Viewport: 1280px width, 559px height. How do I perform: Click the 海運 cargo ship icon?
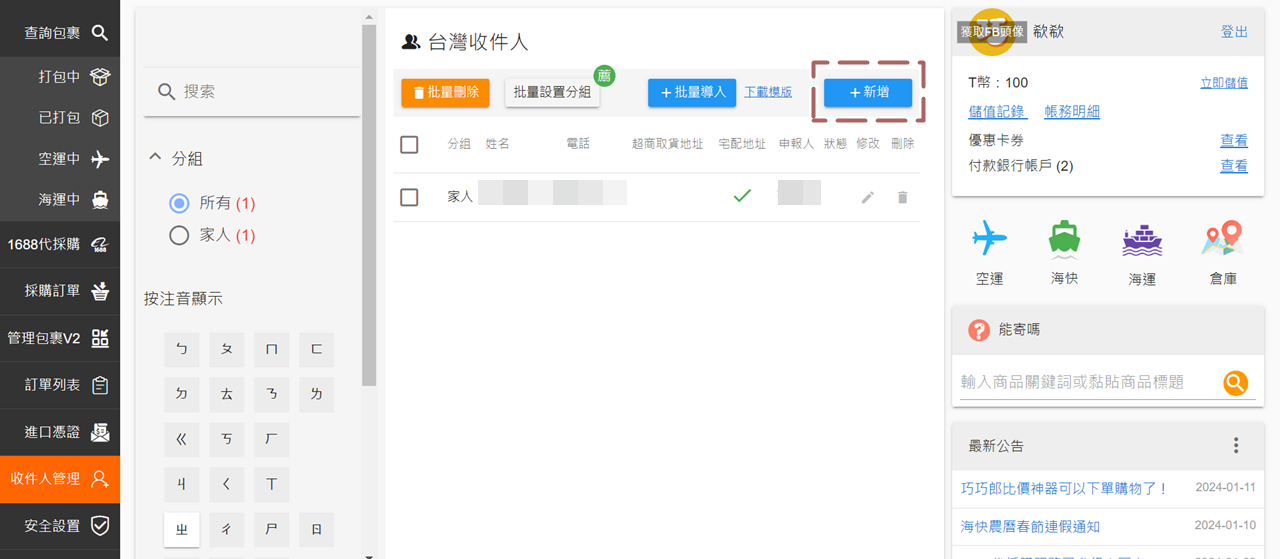click(x=1142, y=240)
